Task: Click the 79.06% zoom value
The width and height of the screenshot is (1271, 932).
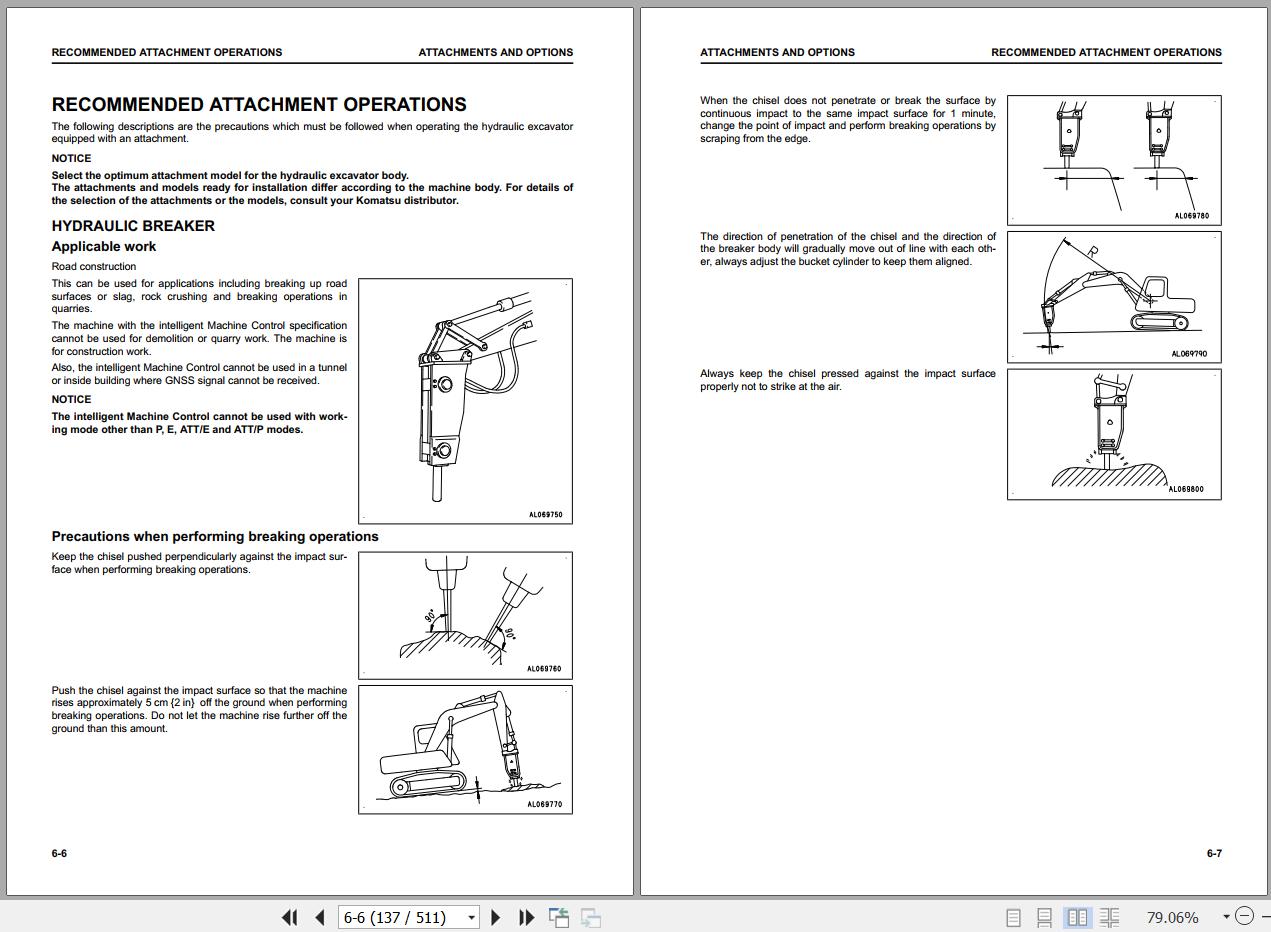Action: [x=1172, y=917]
